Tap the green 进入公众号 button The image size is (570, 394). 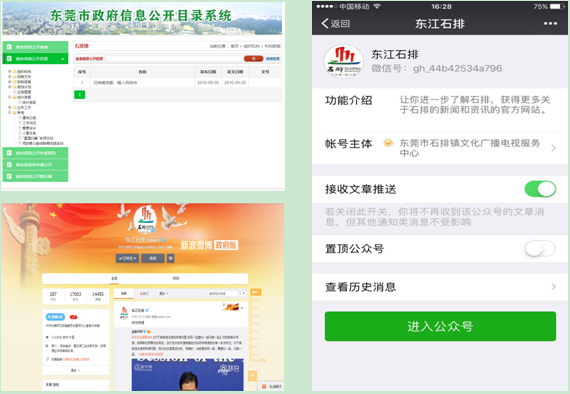[440, 326]
